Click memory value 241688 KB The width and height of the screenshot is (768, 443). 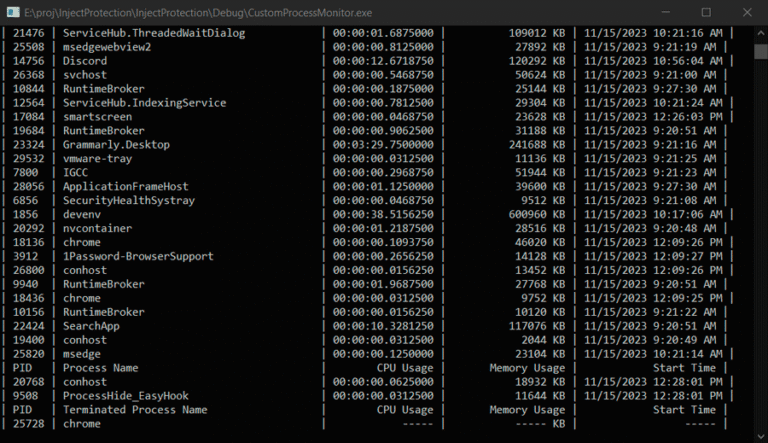pos(536,145)
